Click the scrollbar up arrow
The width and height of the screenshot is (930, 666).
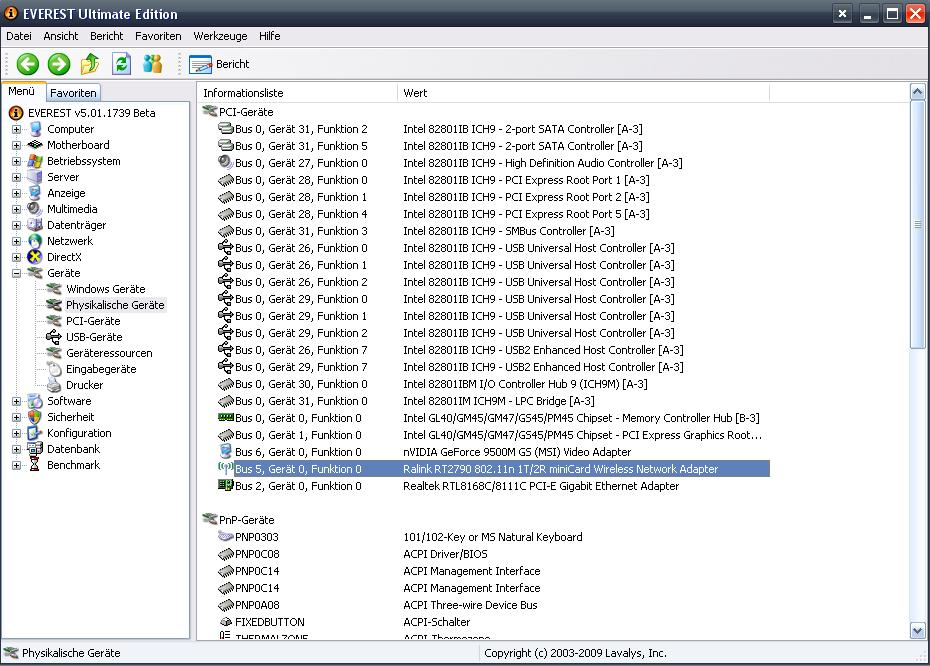[x=918, y=93]
